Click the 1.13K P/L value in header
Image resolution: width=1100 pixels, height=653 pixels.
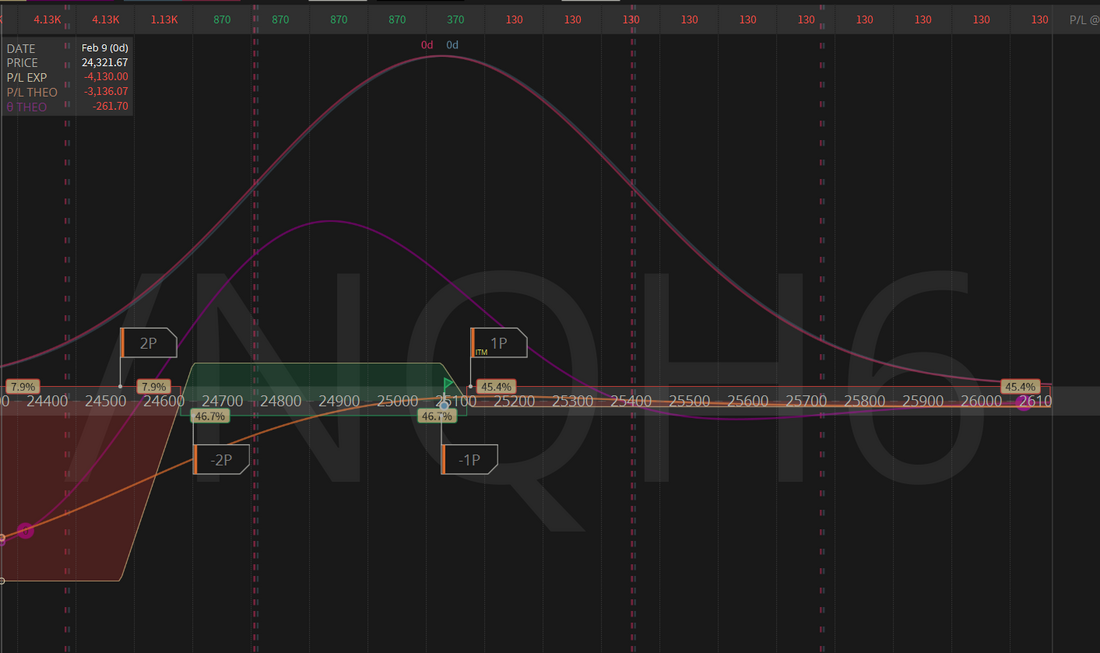(164, 20)
